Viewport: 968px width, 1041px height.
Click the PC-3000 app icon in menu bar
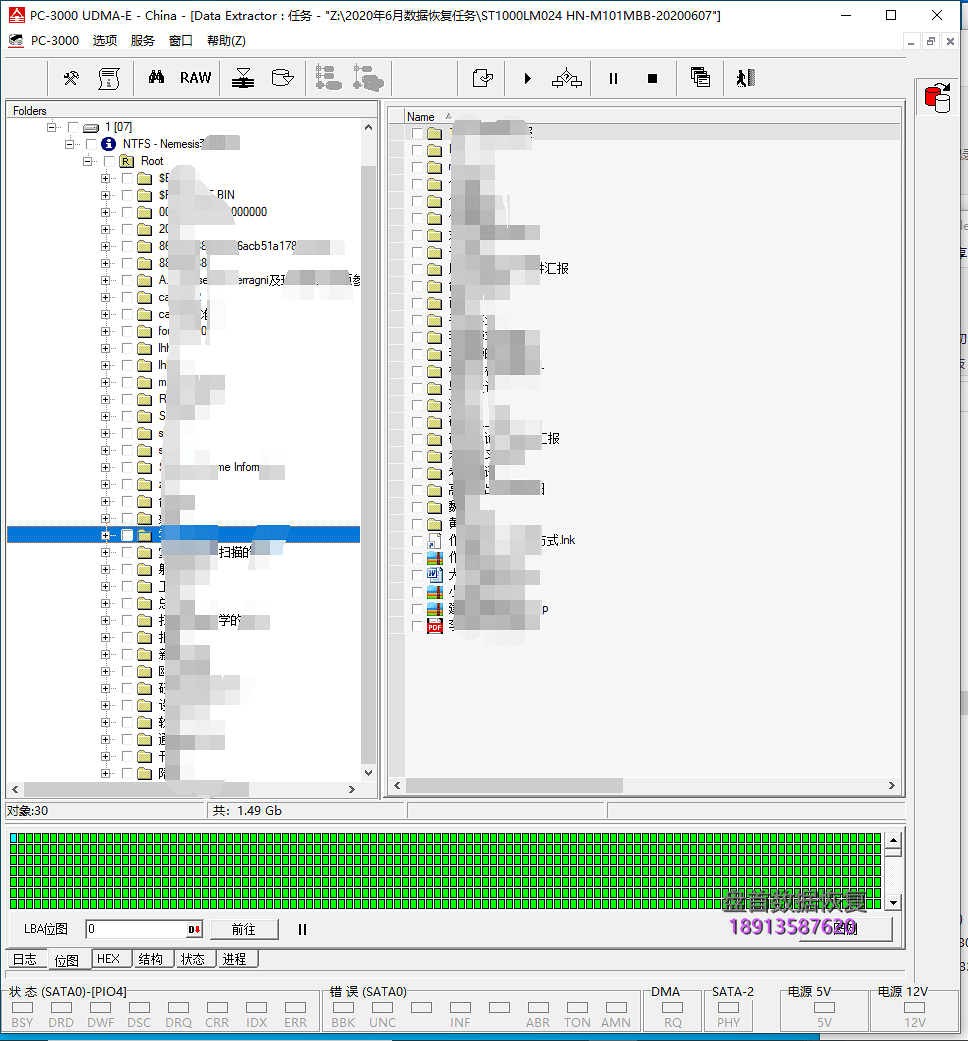pyautogui.click(x=16, y=40)
